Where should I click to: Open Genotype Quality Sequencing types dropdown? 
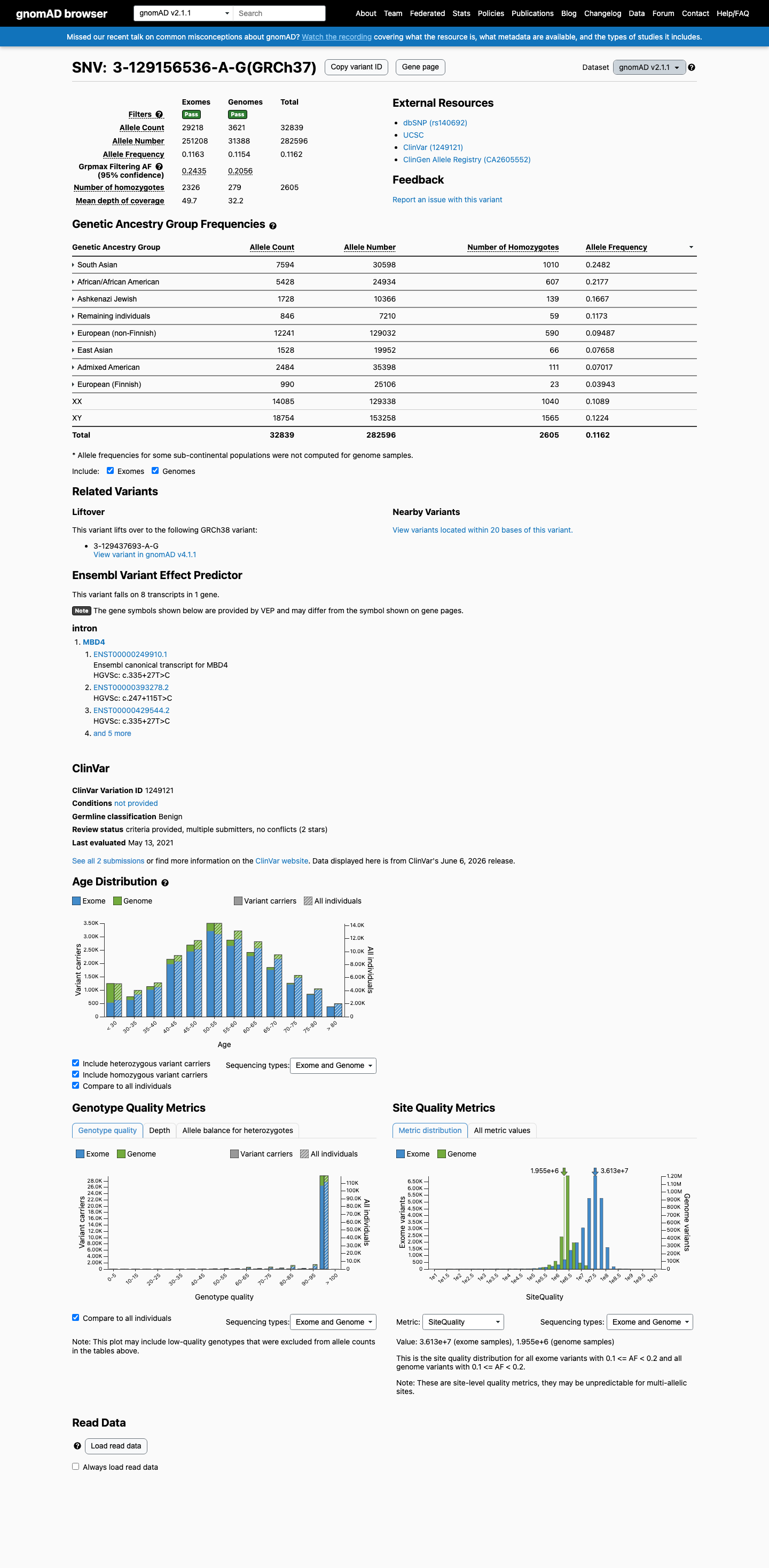click(333, 1321)
